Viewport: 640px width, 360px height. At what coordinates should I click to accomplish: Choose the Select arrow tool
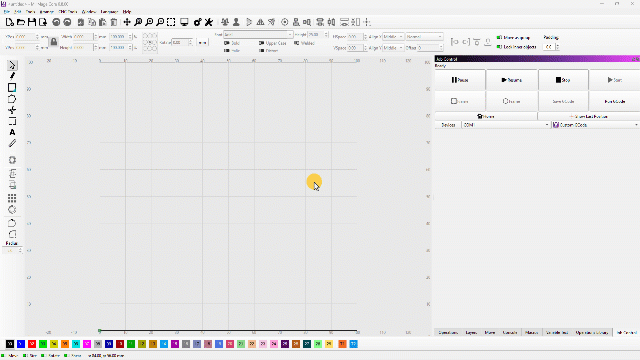click(x=12, y=65)
